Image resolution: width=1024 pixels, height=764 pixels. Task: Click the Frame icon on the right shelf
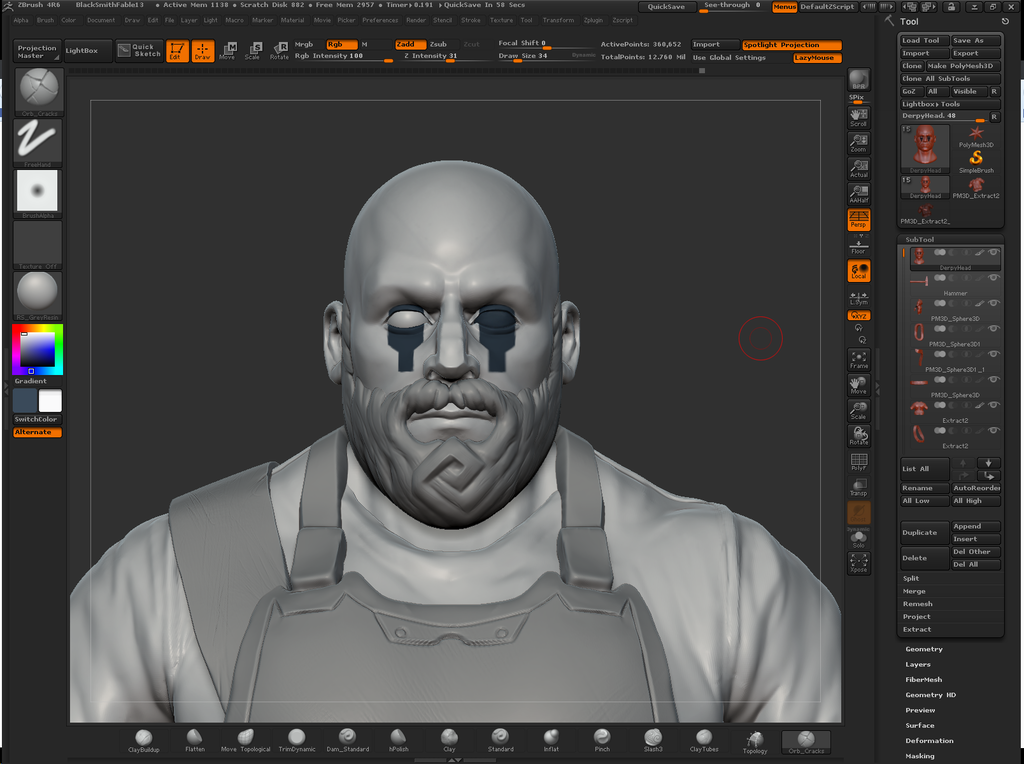click(x=858, y=360)
